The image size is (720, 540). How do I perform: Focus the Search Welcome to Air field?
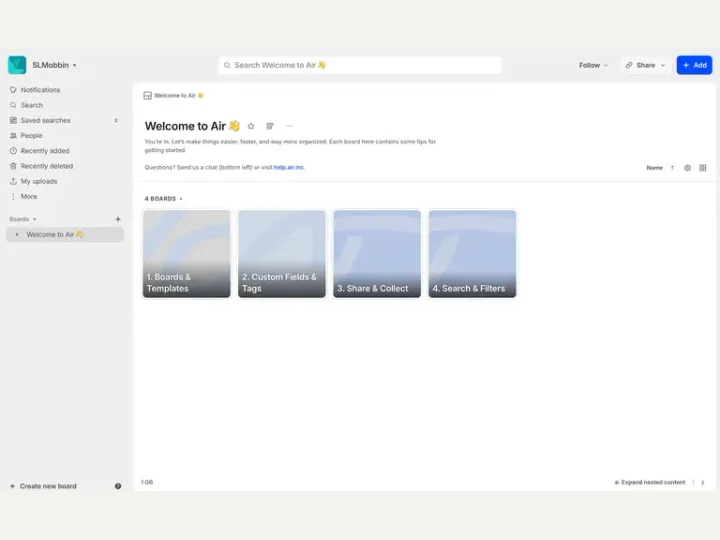coord(360,65)
